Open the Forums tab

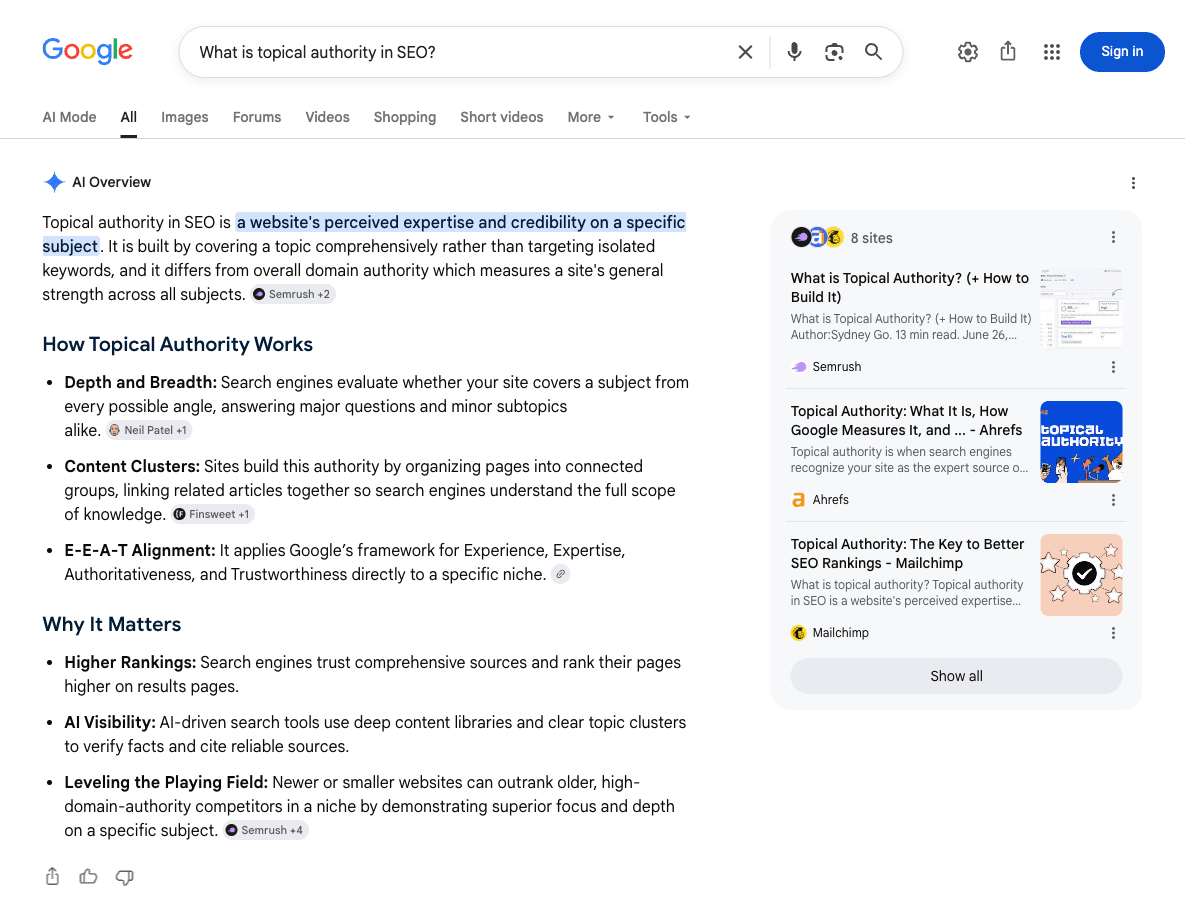(x=257, y=117)
